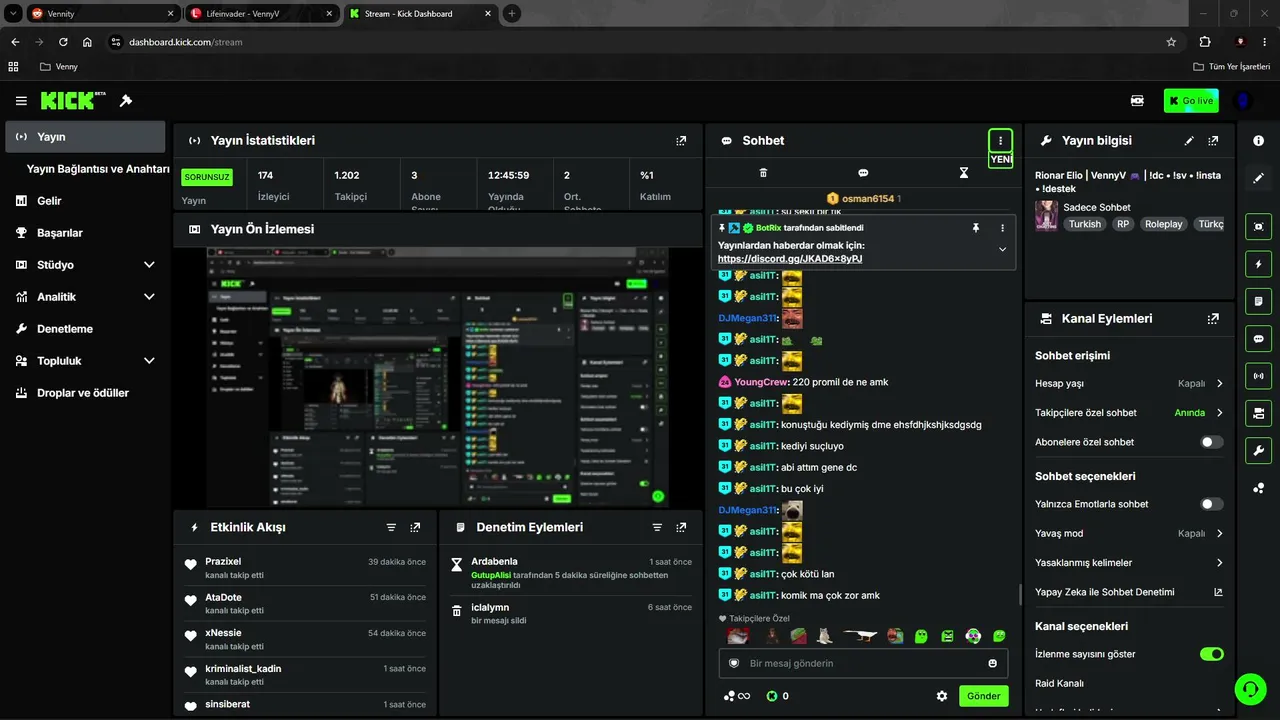Open the discord.gg link in pinned message
The height and width of the screenshot is (720, 1280).
click(790, 259)
